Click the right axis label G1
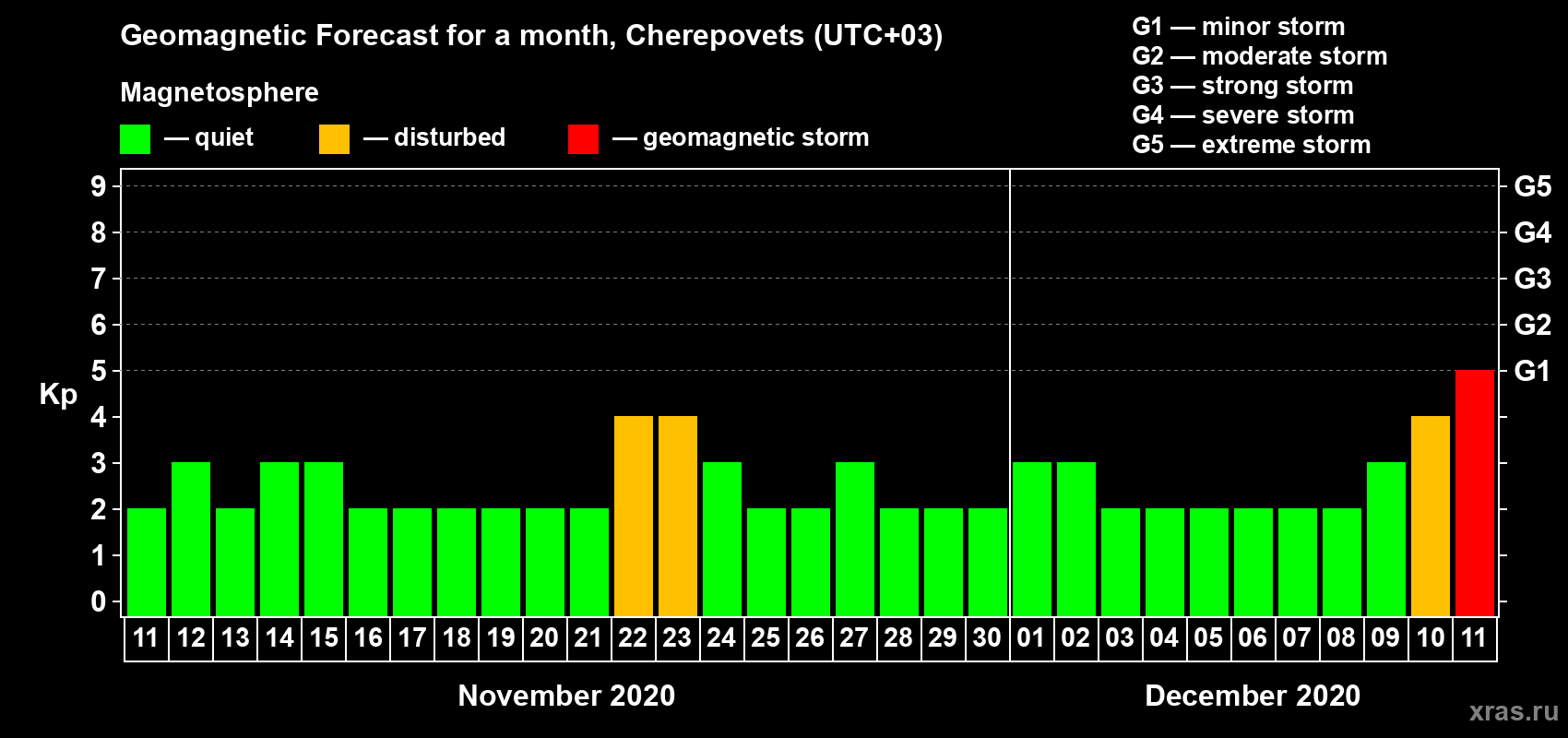Image resolution: width=1568 pixels, height=738 pixels. point(1533,371)
